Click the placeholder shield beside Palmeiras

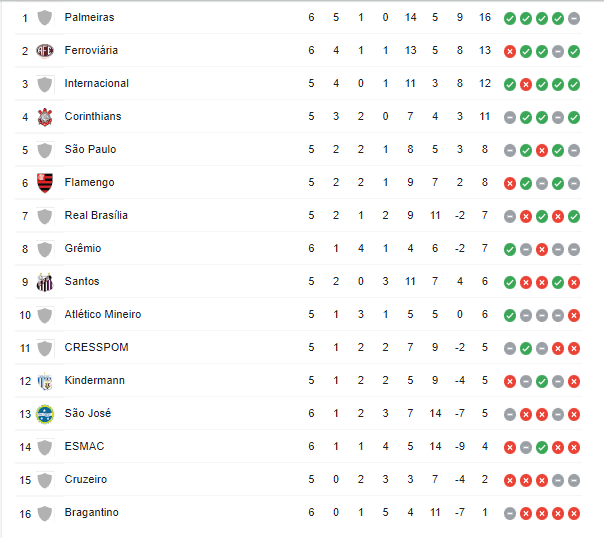coord(44,17)
